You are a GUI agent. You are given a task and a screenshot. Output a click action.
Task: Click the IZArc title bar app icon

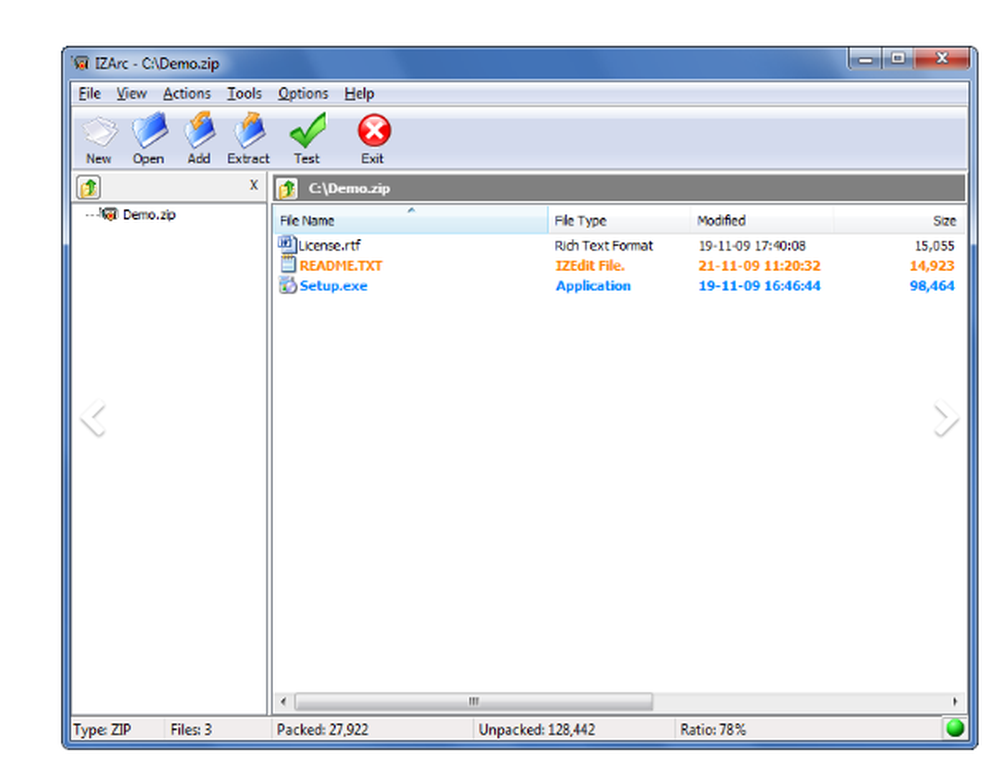[81, 63]
